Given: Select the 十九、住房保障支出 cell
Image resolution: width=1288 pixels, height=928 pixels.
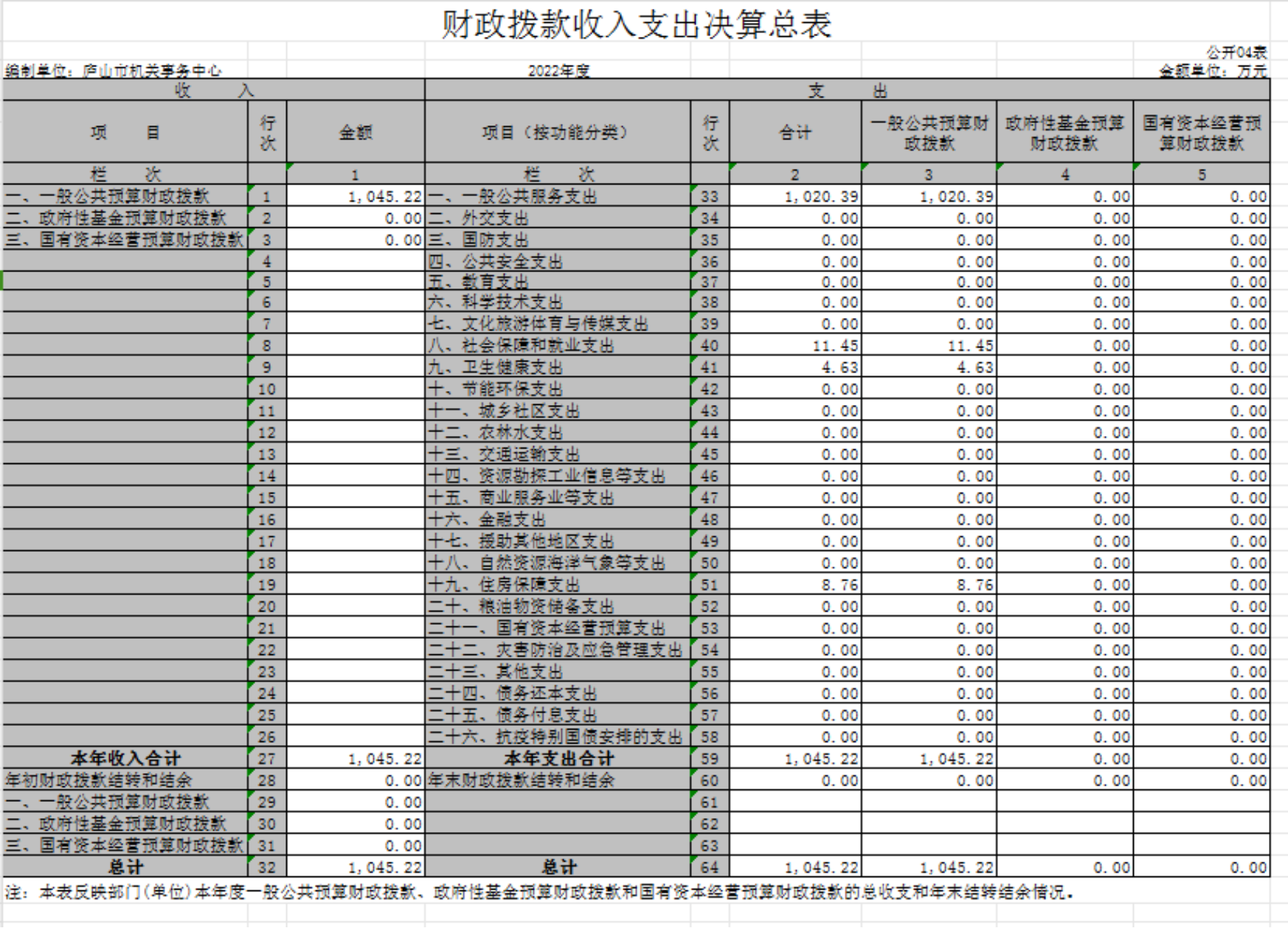Looking at the screenshot, I should pyautogui.click(x=504, y=585).
